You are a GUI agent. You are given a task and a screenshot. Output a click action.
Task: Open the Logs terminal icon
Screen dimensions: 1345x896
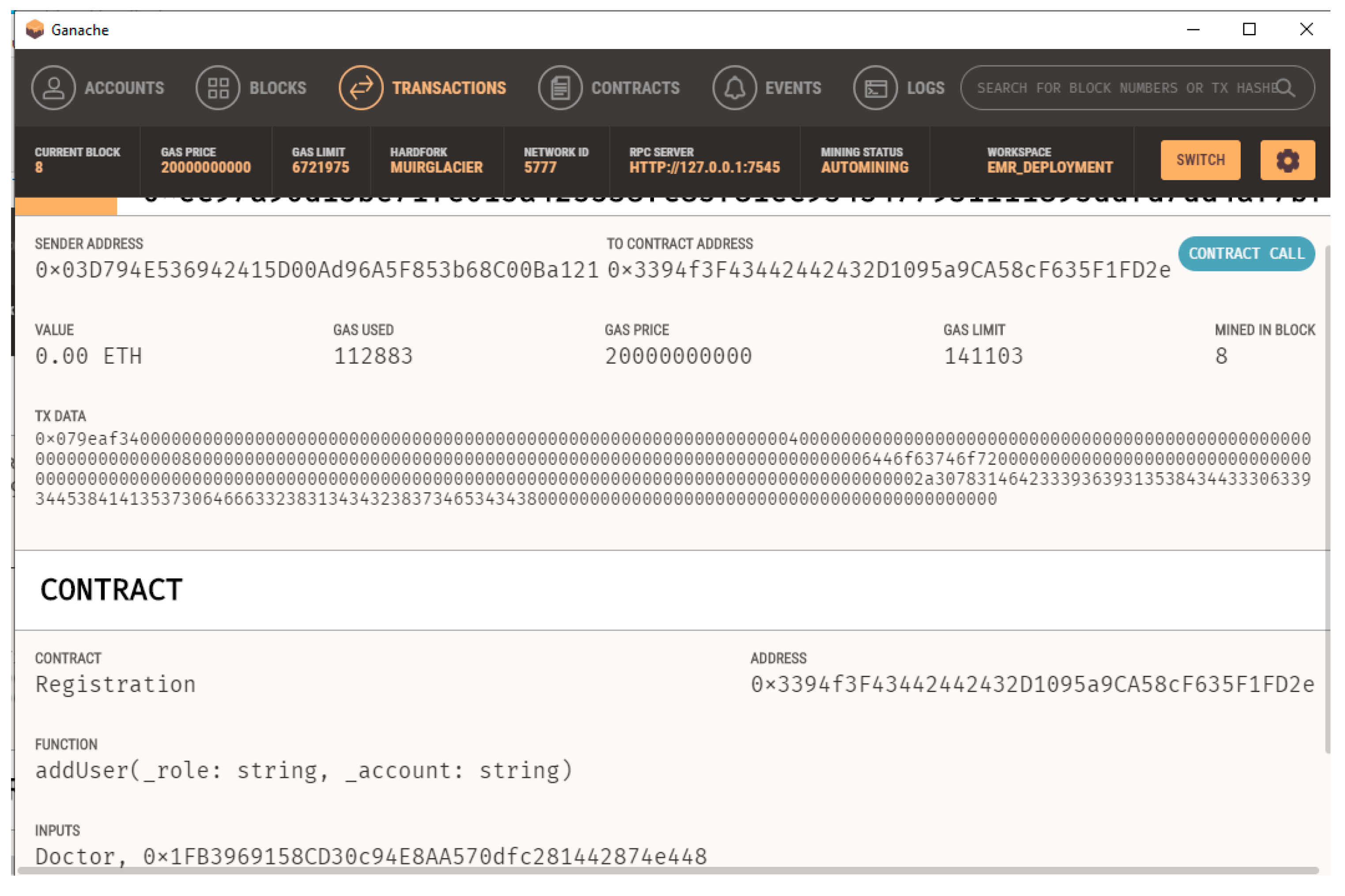coord(875,88)
